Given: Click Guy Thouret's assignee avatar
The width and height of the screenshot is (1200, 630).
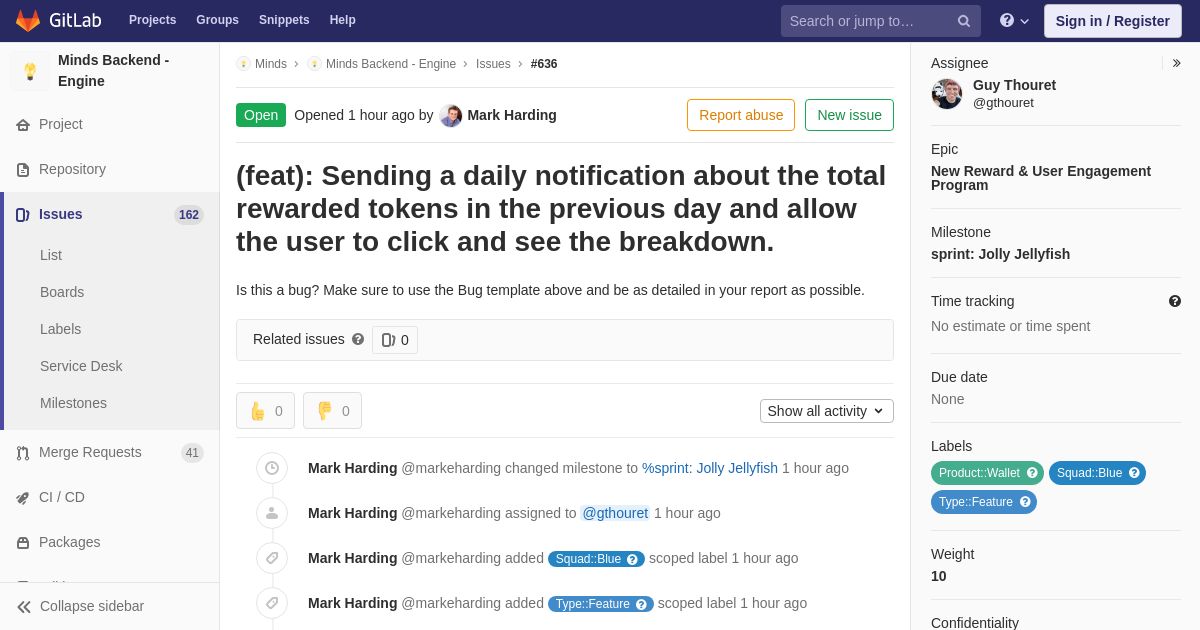Looking at the screenshot, I should point(947,94).
